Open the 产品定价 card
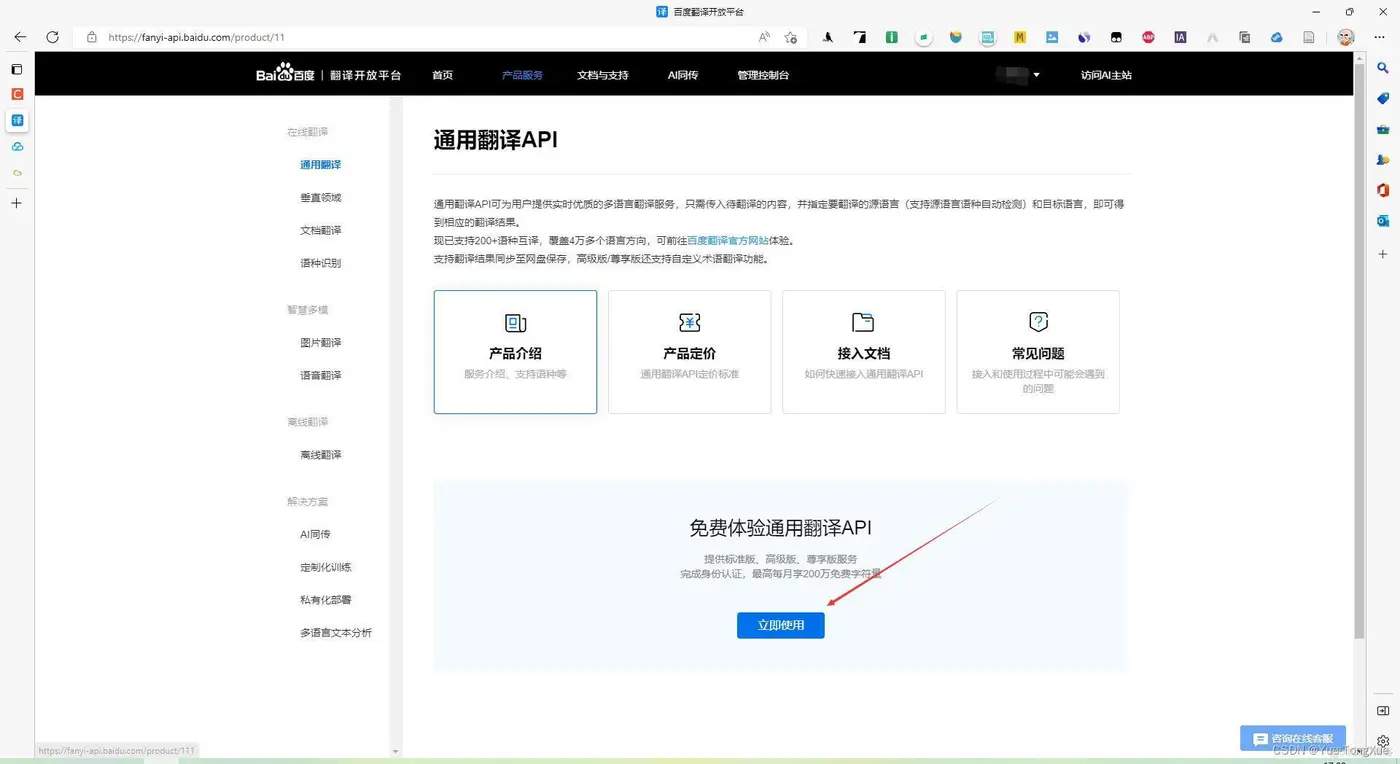1400x764 pixels. tap(689, 352)
